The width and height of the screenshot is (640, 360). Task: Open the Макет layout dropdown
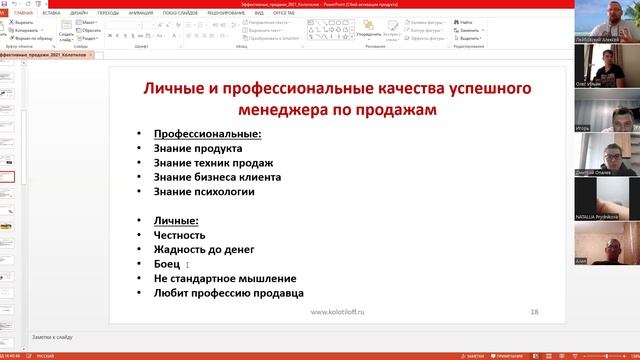click(x=87, y=22)
